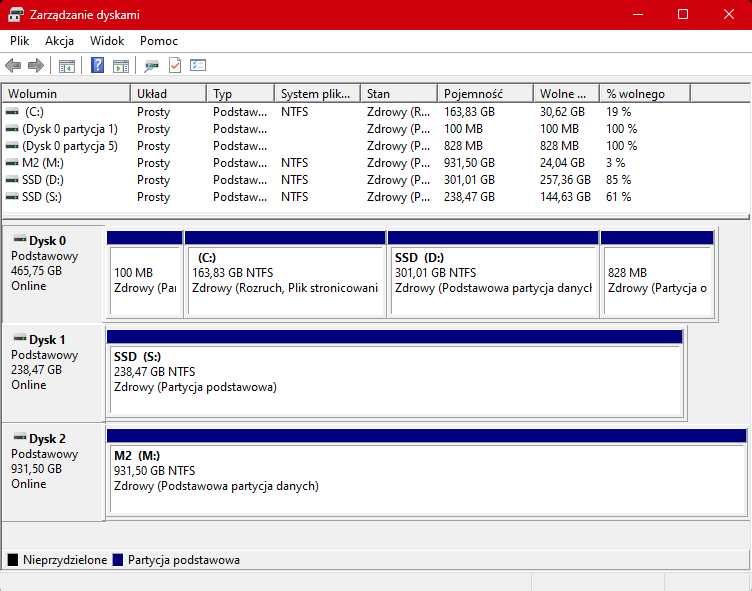The image size is (752, 591).
Task: Click the 85 % free cell
Action: [x=618, y=180]
